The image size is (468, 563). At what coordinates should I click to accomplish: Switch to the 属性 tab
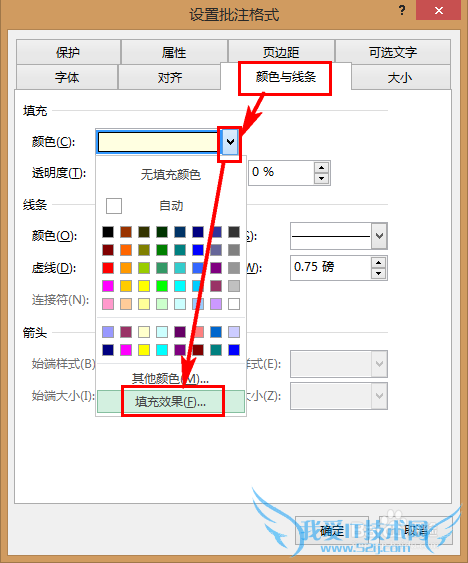[x=174, y=52]
